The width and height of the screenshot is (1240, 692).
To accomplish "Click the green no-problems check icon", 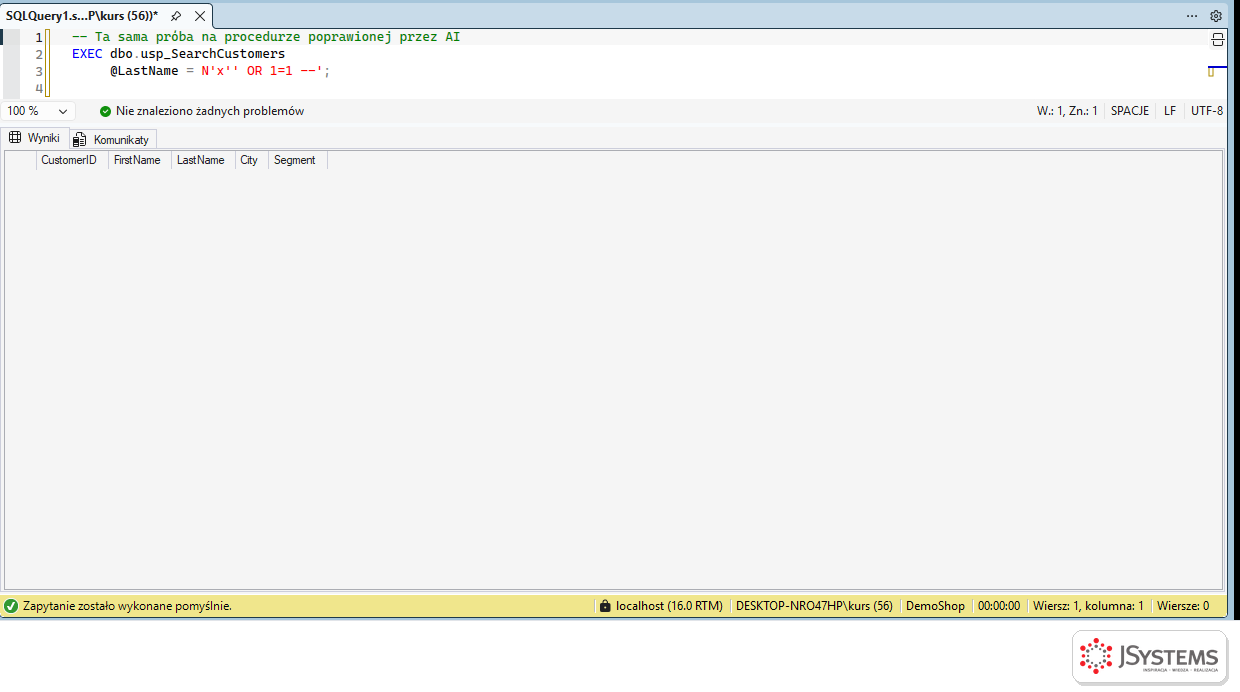I will (105, 111).
